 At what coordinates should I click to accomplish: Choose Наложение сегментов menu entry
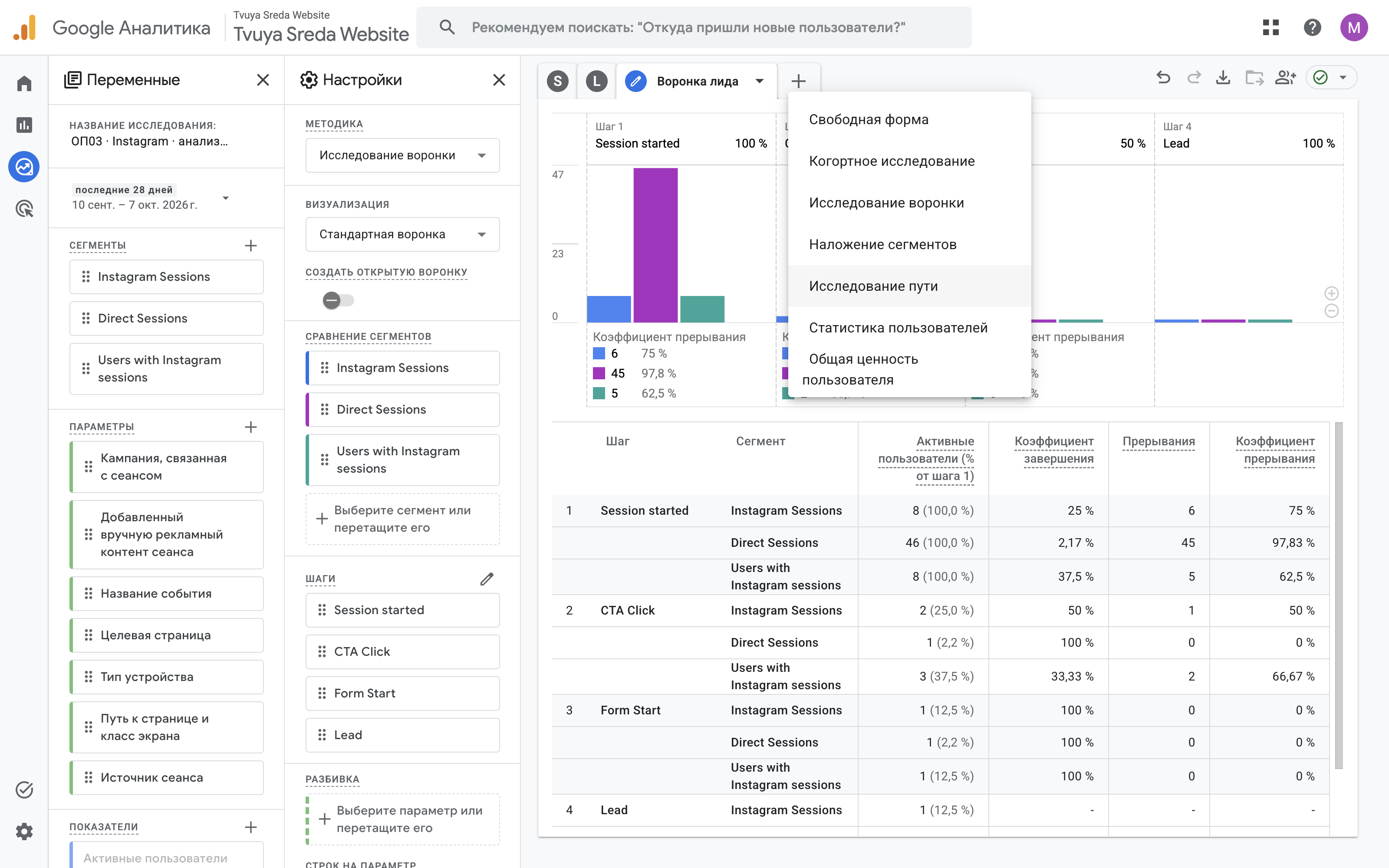(x=910, y=244)
